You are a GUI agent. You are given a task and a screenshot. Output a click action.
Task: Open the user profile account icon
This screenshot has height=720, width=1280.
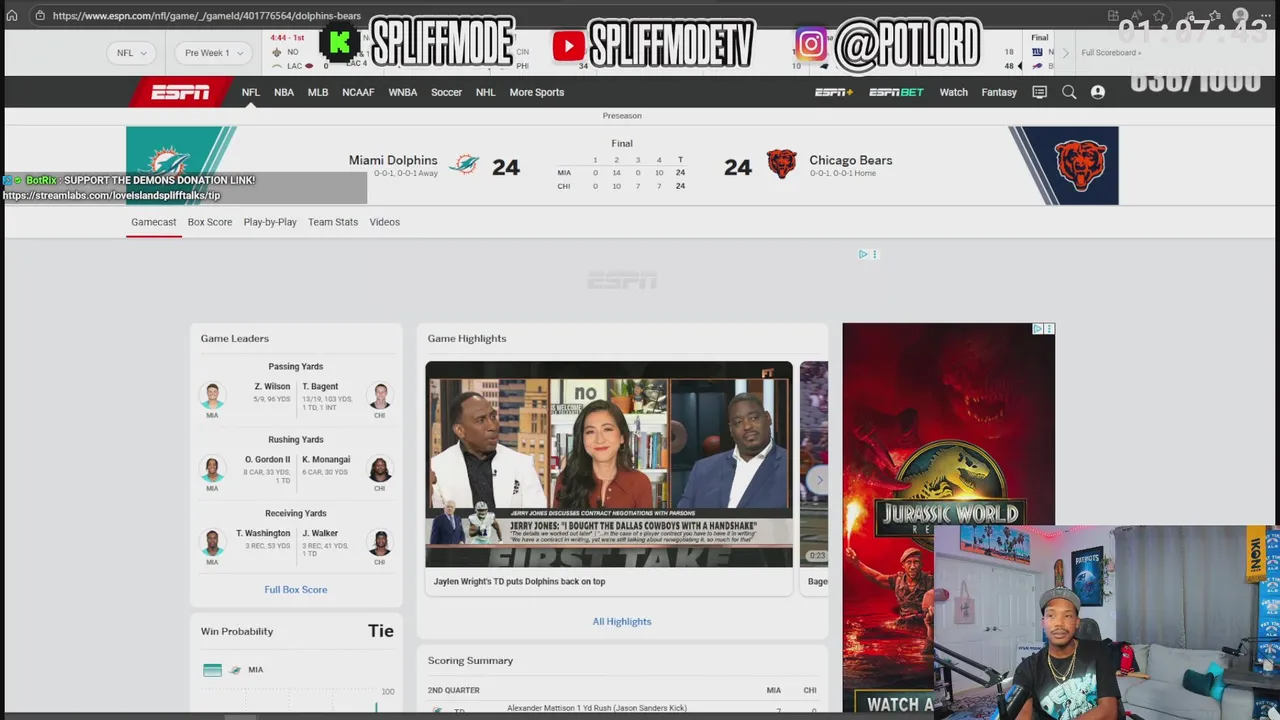pyautogui.click(x=1098, y=92)
